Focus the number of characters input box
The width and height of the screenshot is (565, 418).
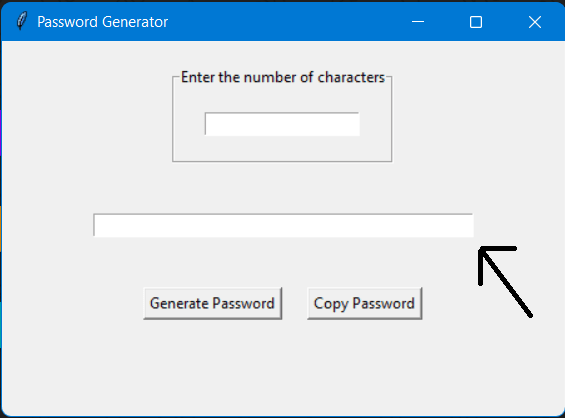pyautogui.click(x=282, y=124)
